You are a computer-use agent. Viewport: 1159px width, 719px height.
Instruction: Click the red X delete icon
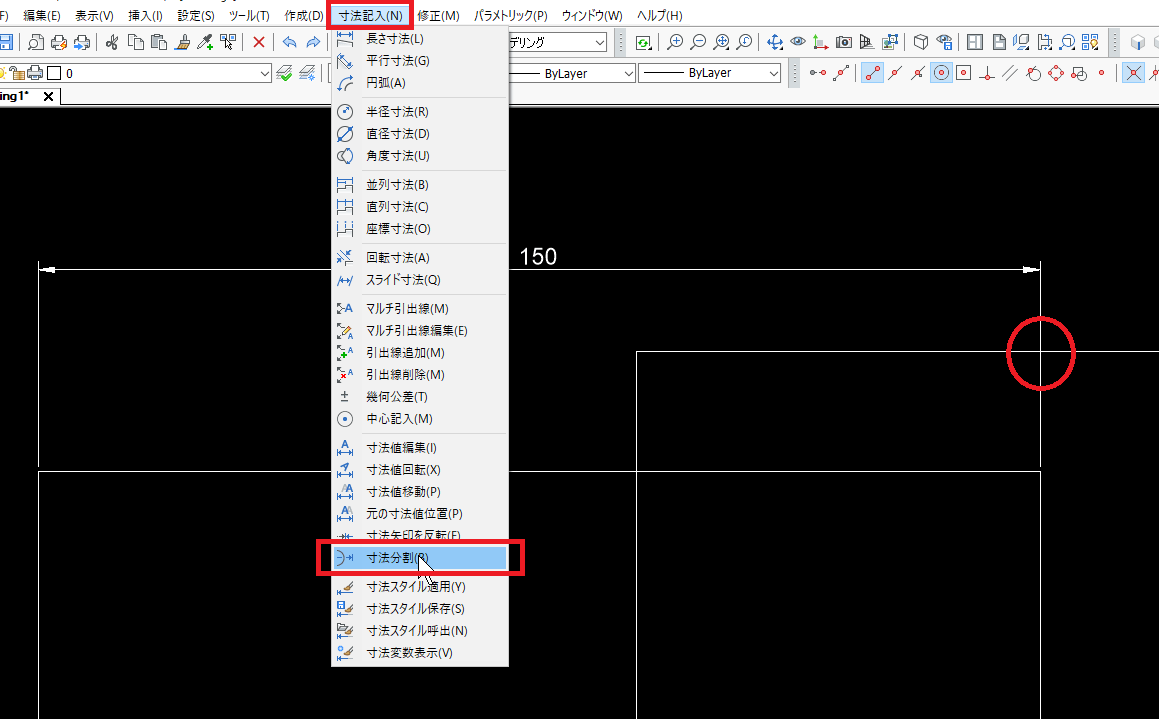point(259,42)
